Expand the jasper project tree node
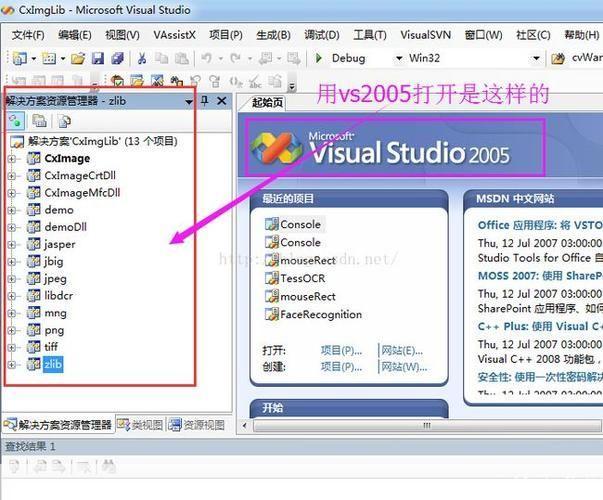The width and height of the screenshot is (603, 500). tap(12, 244)
